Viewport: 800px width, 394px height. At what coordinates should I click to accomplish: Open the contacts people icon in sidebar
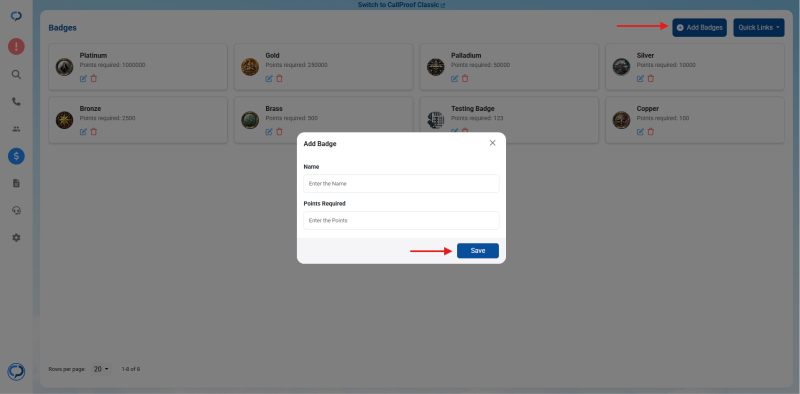[x=16, y=129]
